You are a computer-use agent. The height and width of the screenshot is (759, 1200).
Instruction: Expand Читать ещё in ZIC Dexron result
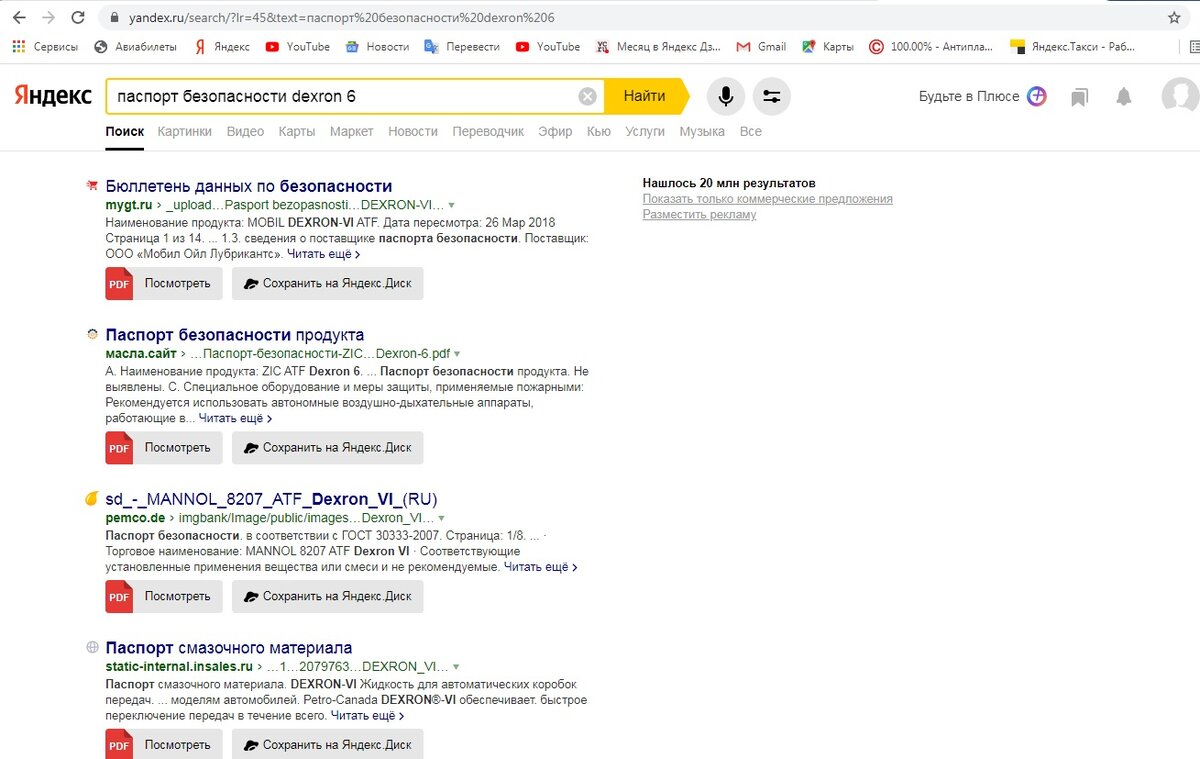click(235, 418)
